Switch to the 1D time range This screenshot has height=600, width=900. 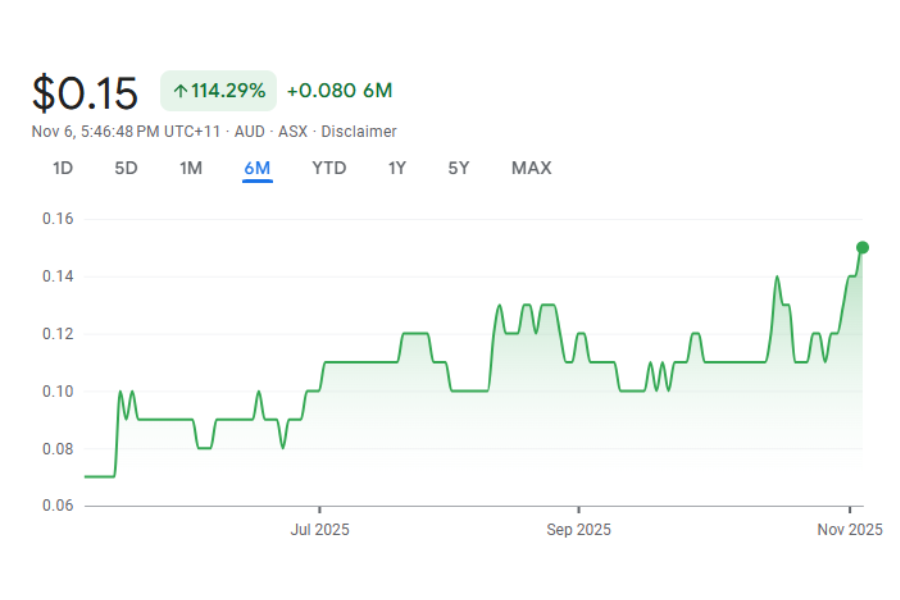[x=63, y=168]
